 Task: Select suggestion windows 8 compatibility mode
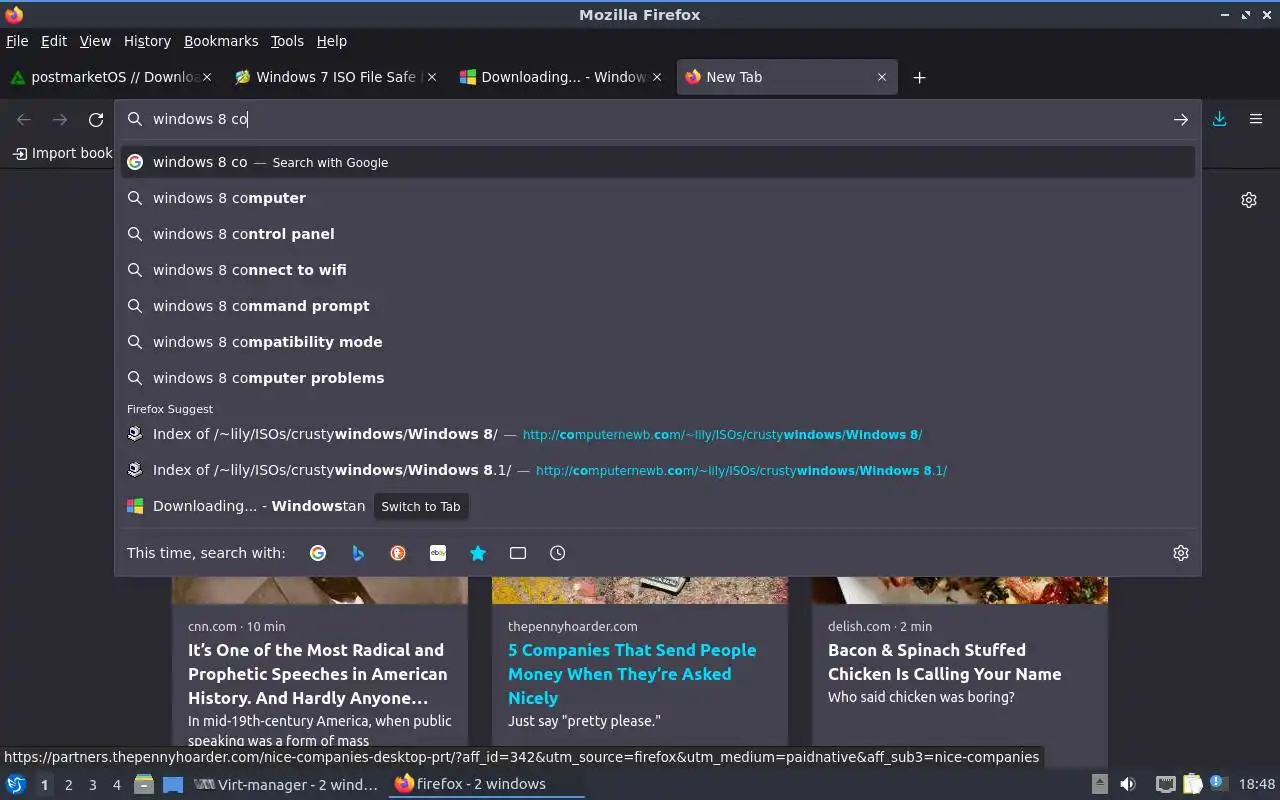click(x=658, y=342)
